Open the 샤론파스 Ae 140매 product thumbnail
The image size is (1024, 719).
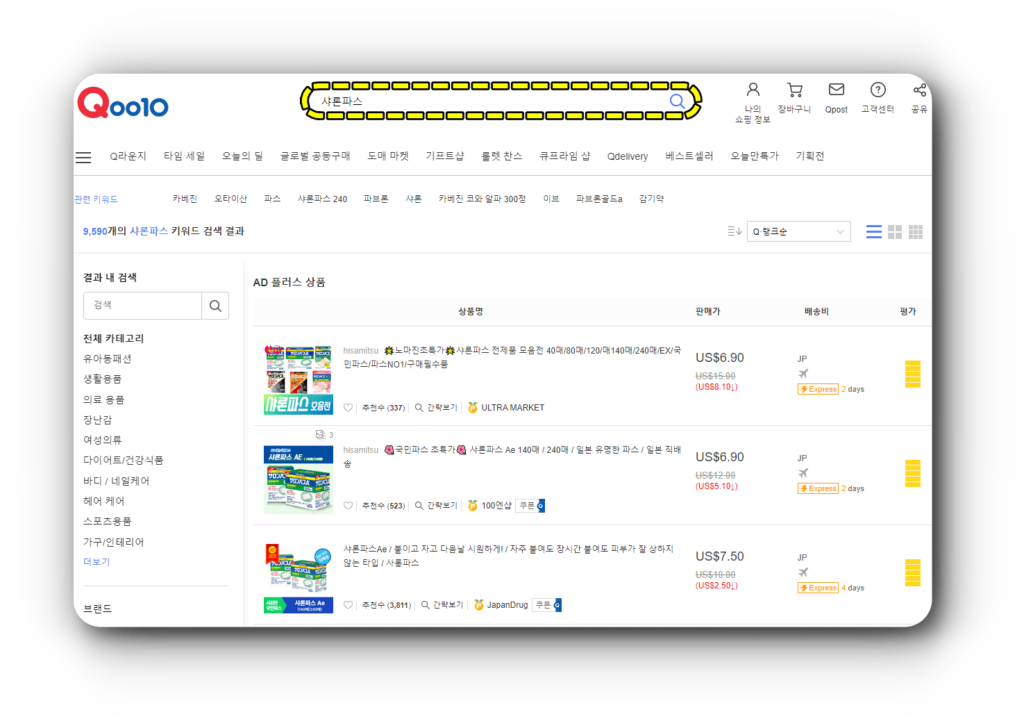[298, 479]
